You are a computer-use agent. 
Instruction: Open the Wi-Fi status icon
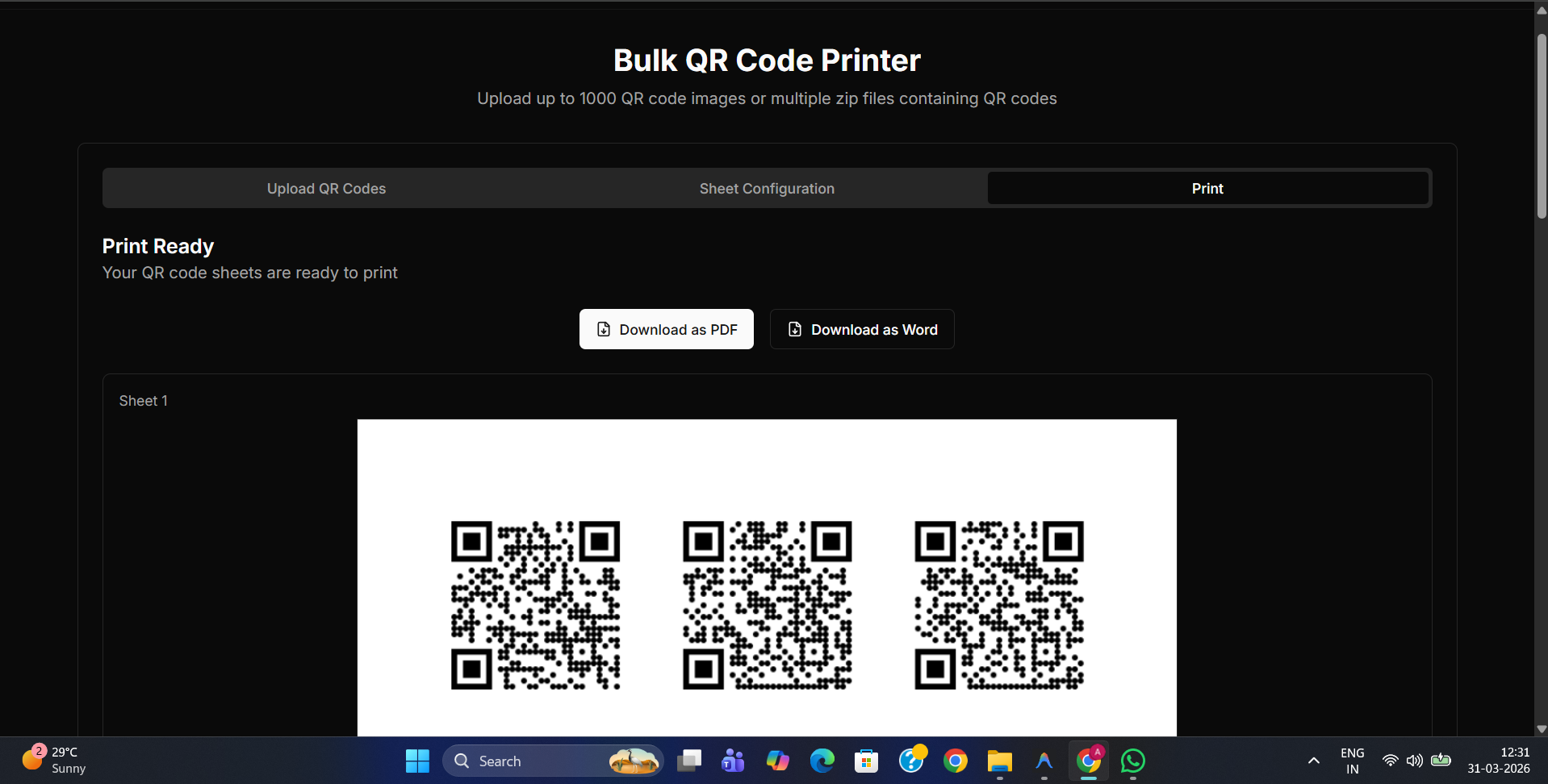pyautogui.click(x=1390, y=761)
